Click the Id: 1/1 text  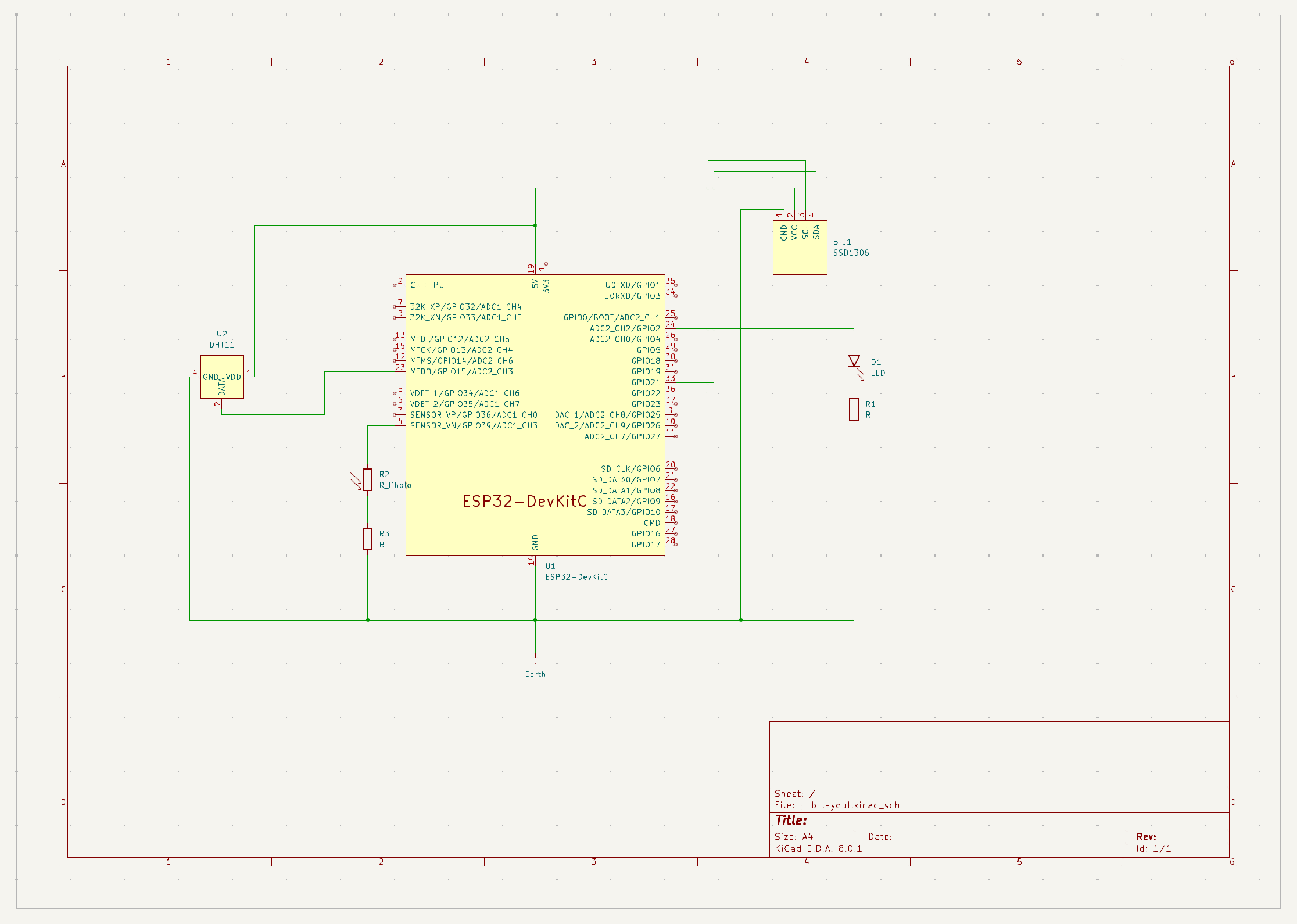click(x=1153, y=849)
